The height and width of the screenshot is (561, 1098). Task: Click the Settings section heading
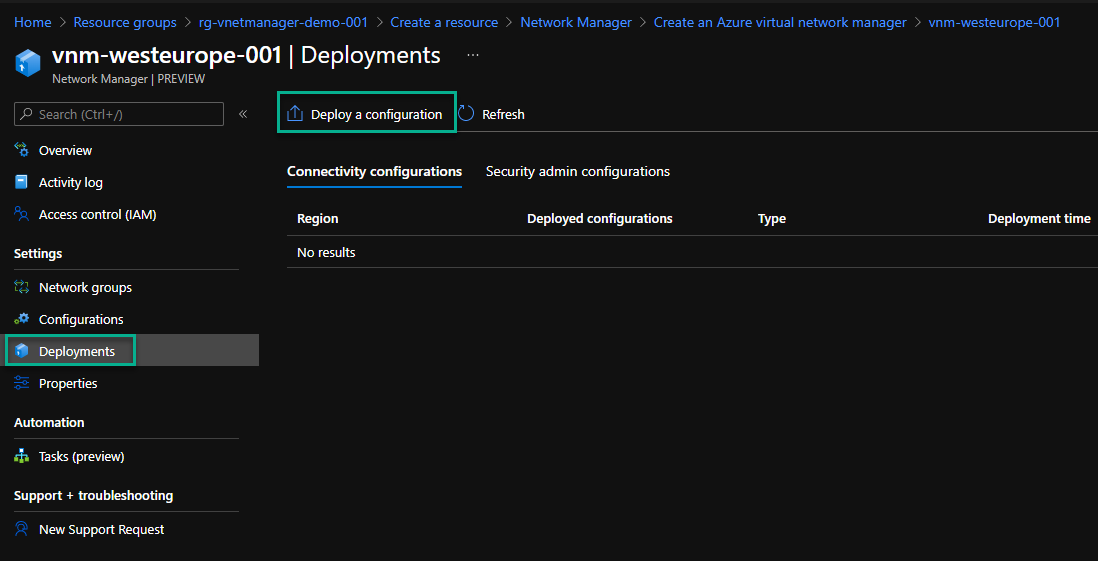tap(38, 253)
